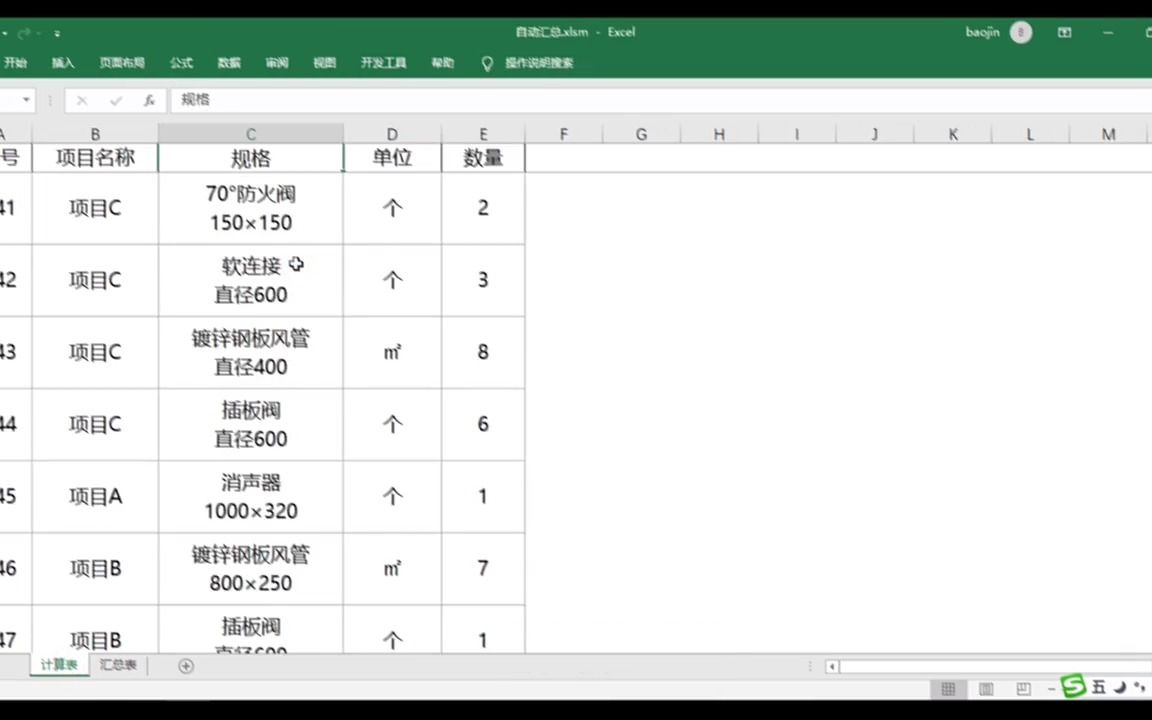1152x720 pixels.
Task: Open the 开发工具 ribbon tab
Action: (383, 63)
